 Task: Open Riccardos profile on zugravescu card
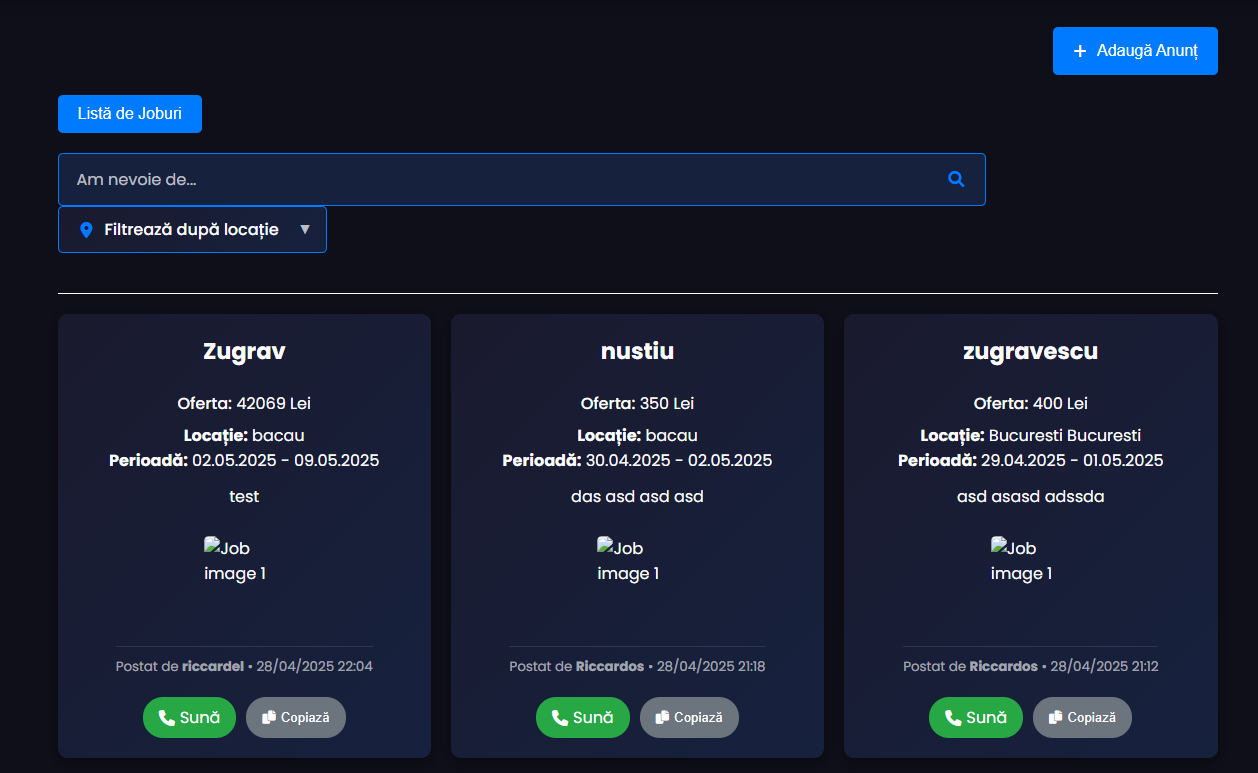click(x=1003, y=666)
